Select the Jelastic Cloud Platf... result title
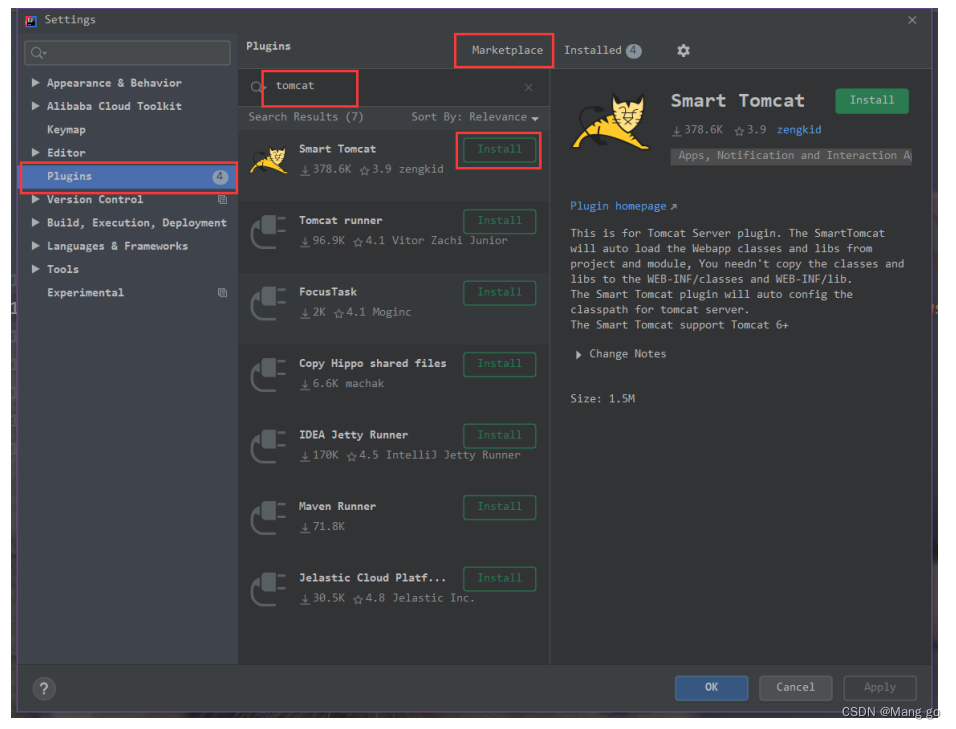This screenshot has width=956, height=729. coord(372,578)
